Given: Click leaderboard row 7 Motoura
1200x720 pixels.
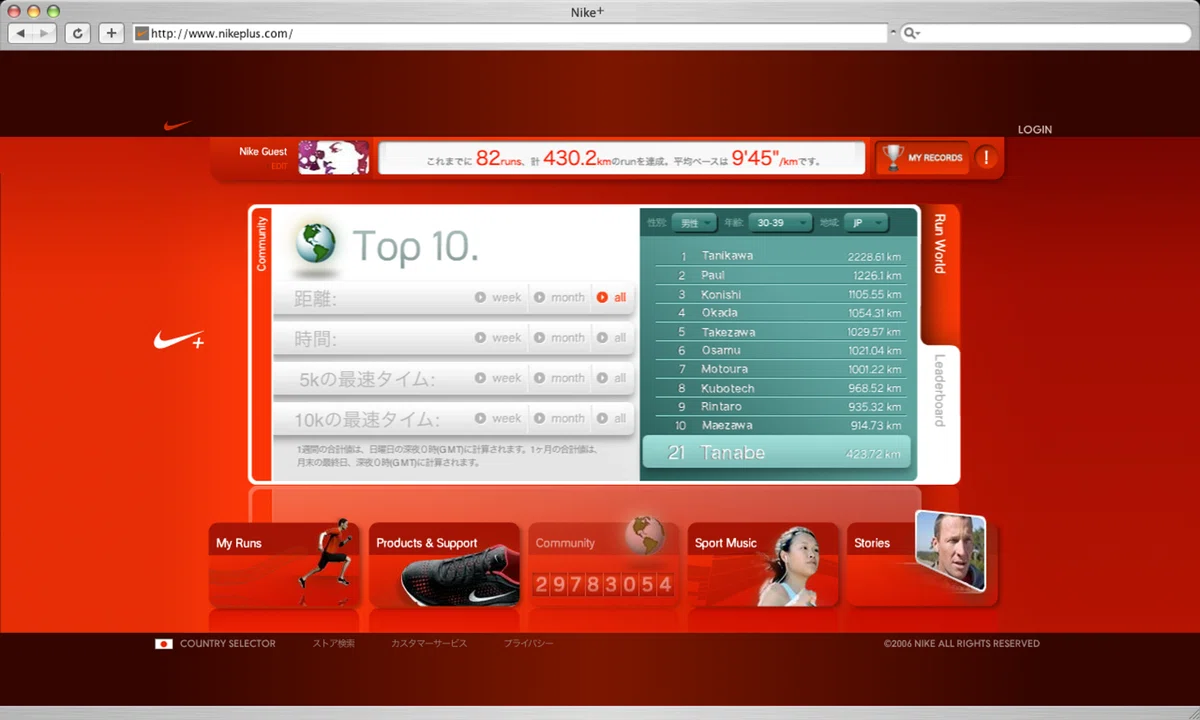Looking at the screenshot, I should tap(781, 369).
